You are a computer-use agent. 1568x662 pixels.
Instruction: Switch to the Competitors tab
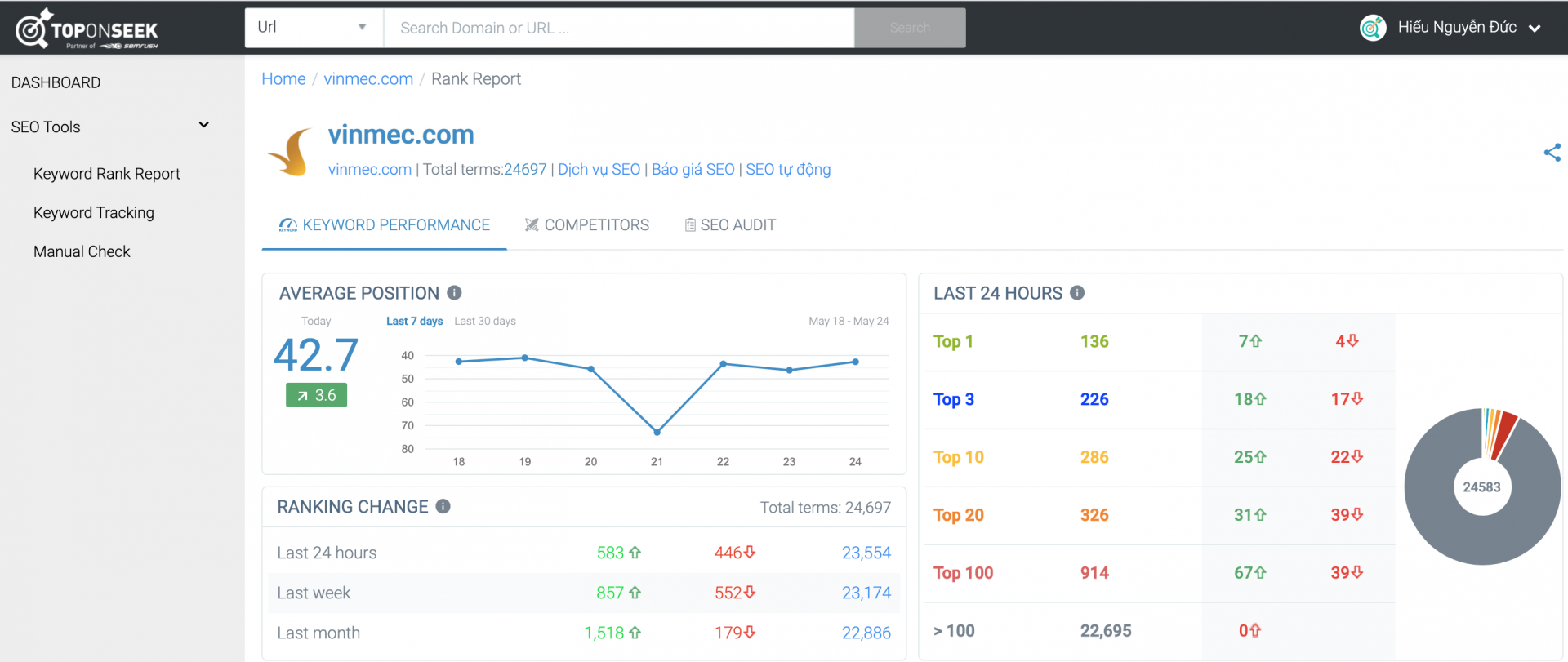click(587, 225)
